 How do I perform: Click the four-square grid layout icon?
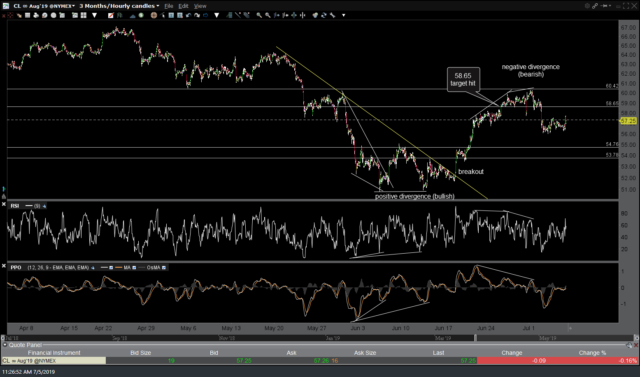click(84, 15)
